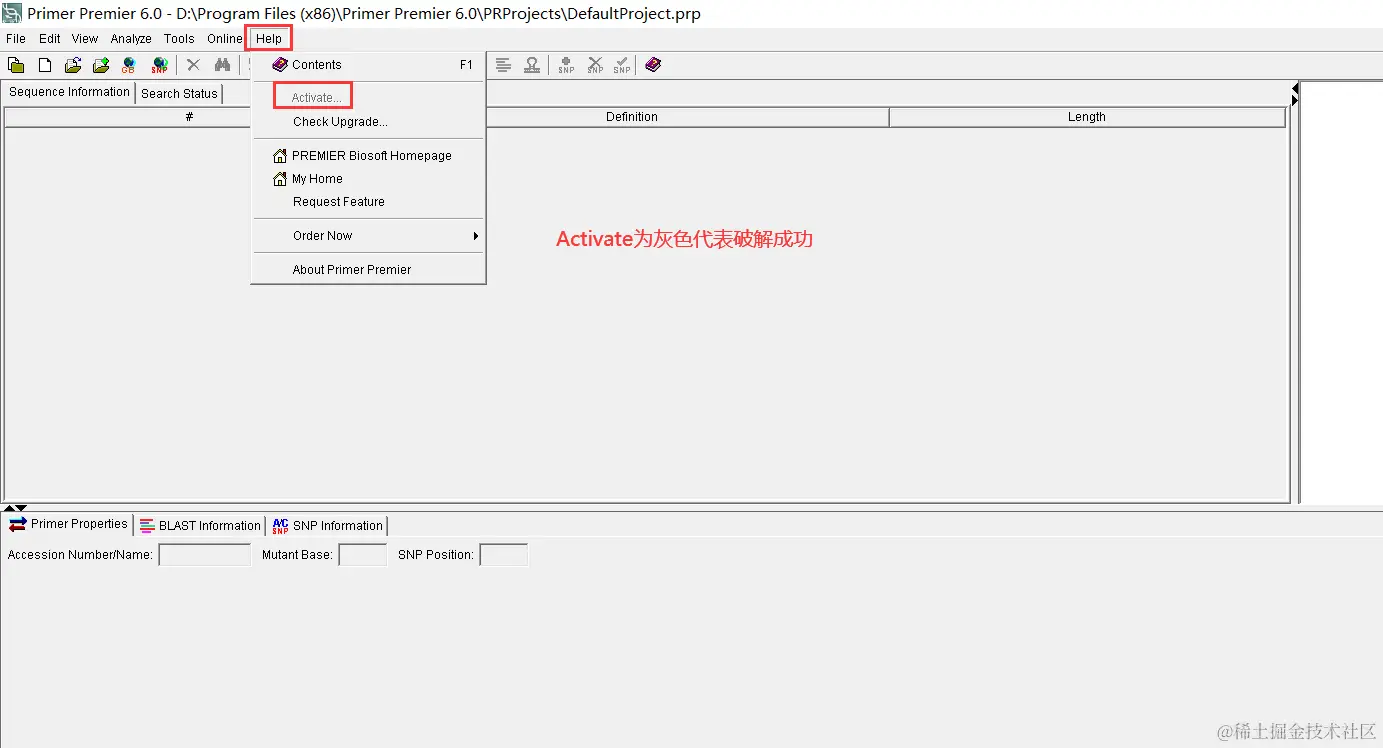Image resolution: width=1383 pixels, height=748 pixels.
Task: Click the delete X toolbar icon
Action: pos(194,65)
